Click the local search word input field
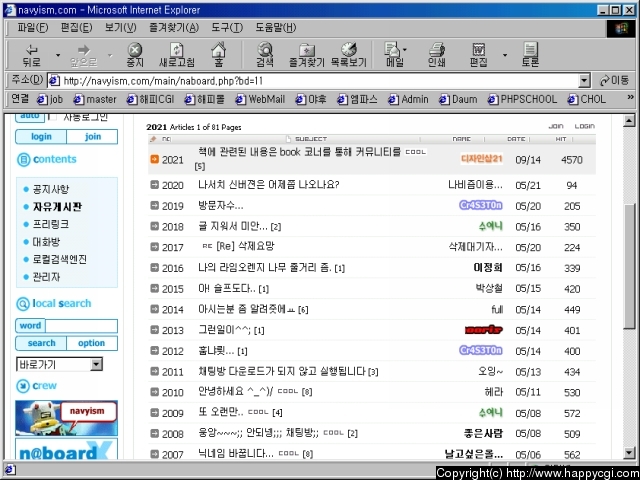640x480 pixels. pyautogui.click(x=81, y=326)
